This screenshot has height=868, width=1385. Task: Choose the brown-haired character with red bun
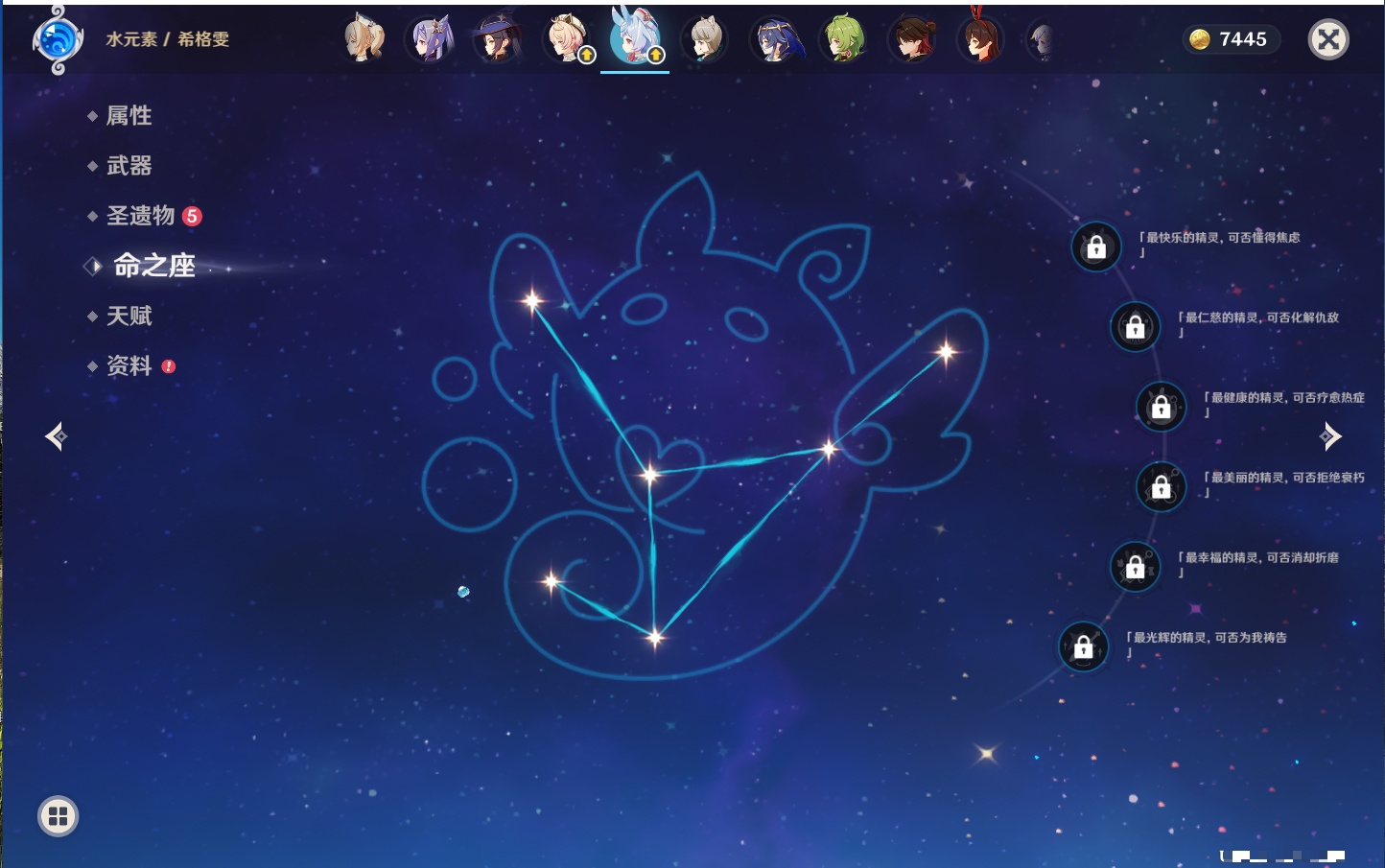coord(912,40)
